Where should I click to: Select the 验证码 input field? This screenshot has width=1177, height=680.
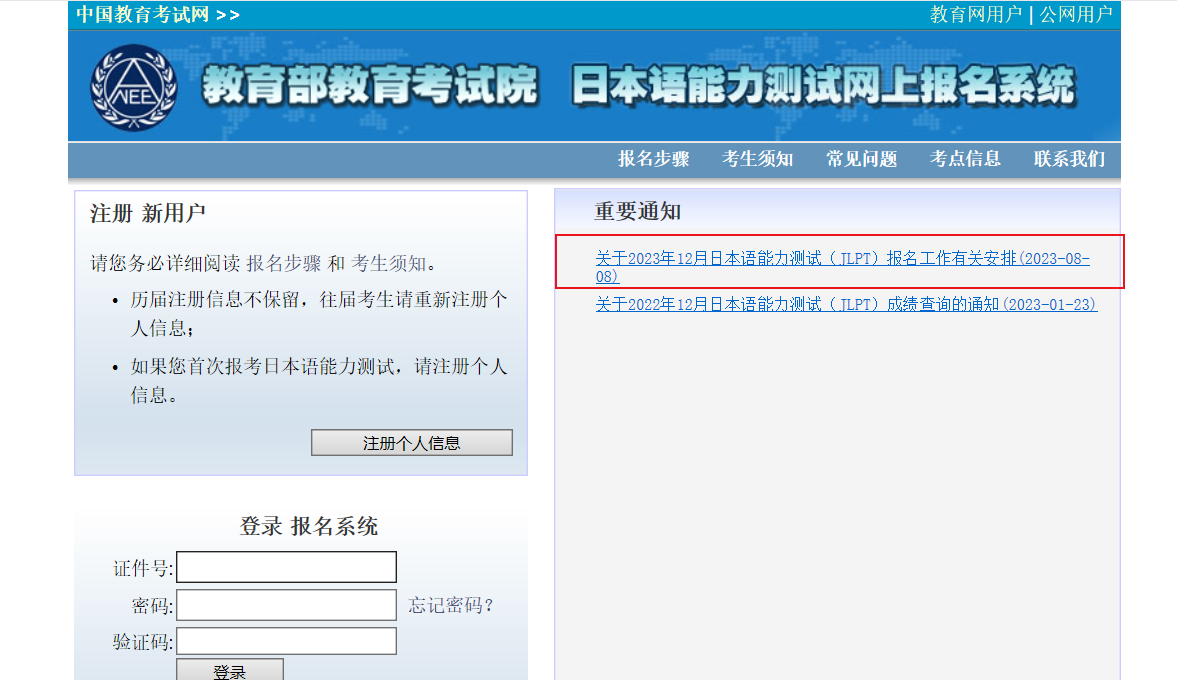tap(286, 641)
